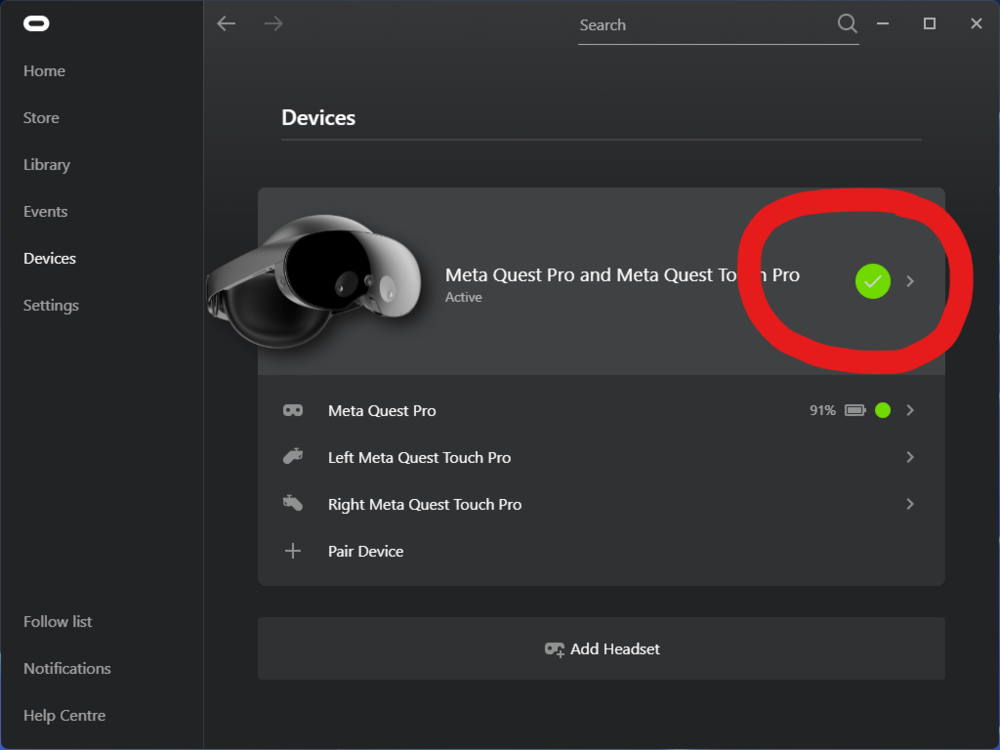
Task: Click the plus icon for Pair Device
Action: click(x=293, y=551)
